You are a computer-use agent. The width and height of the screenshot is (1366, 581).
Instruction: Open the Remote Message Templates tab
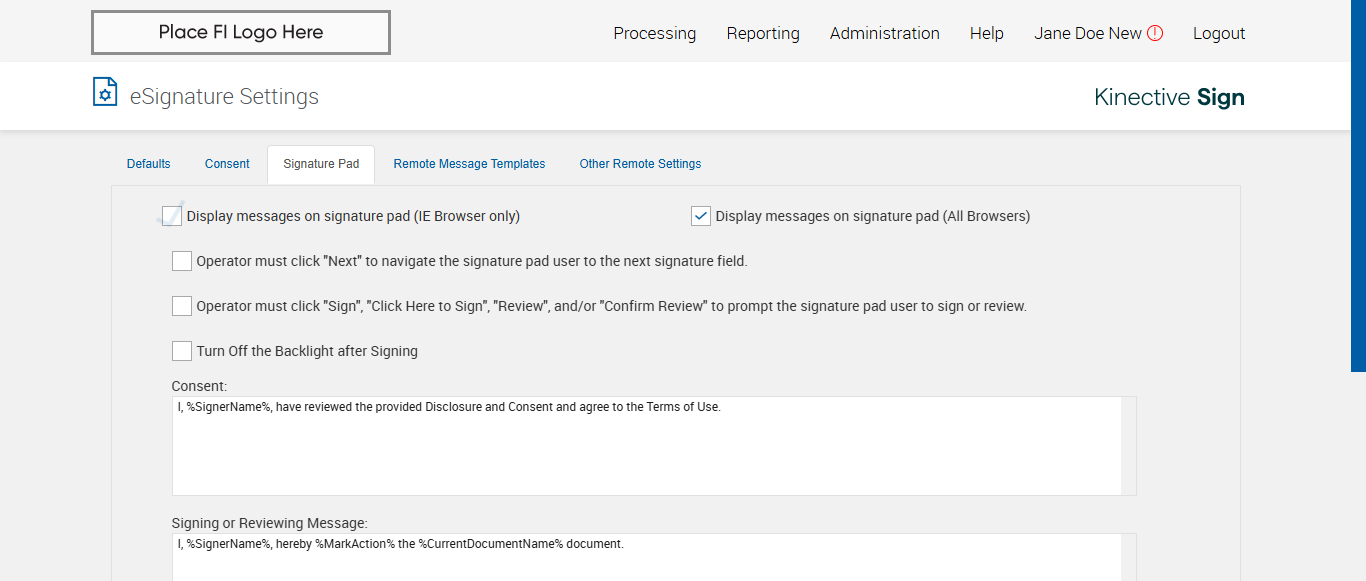(x=469, y=164)
